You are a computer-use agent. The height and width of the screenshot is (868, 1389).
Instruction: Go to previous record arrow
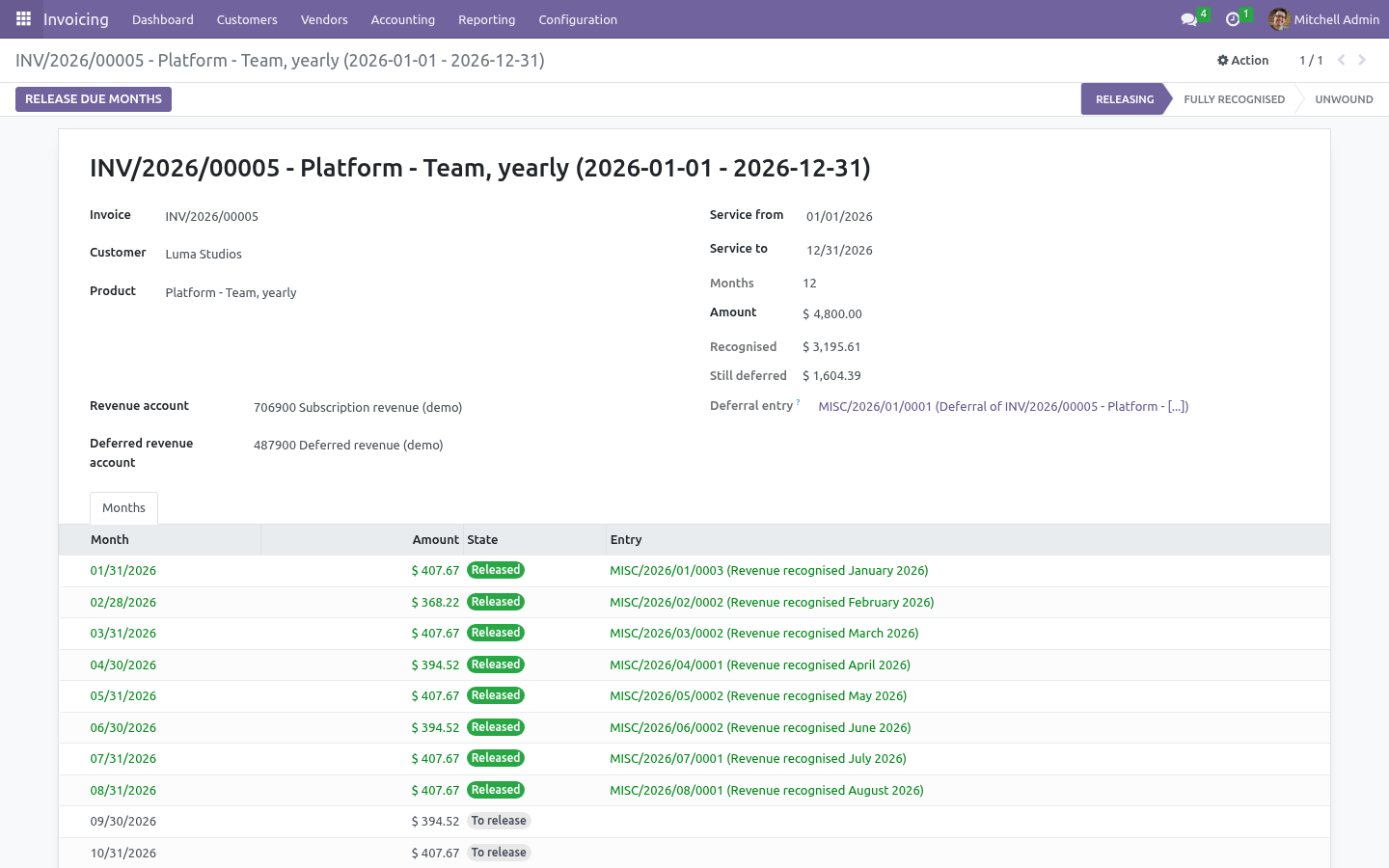pyautogui.click(x=1341, y=60)
